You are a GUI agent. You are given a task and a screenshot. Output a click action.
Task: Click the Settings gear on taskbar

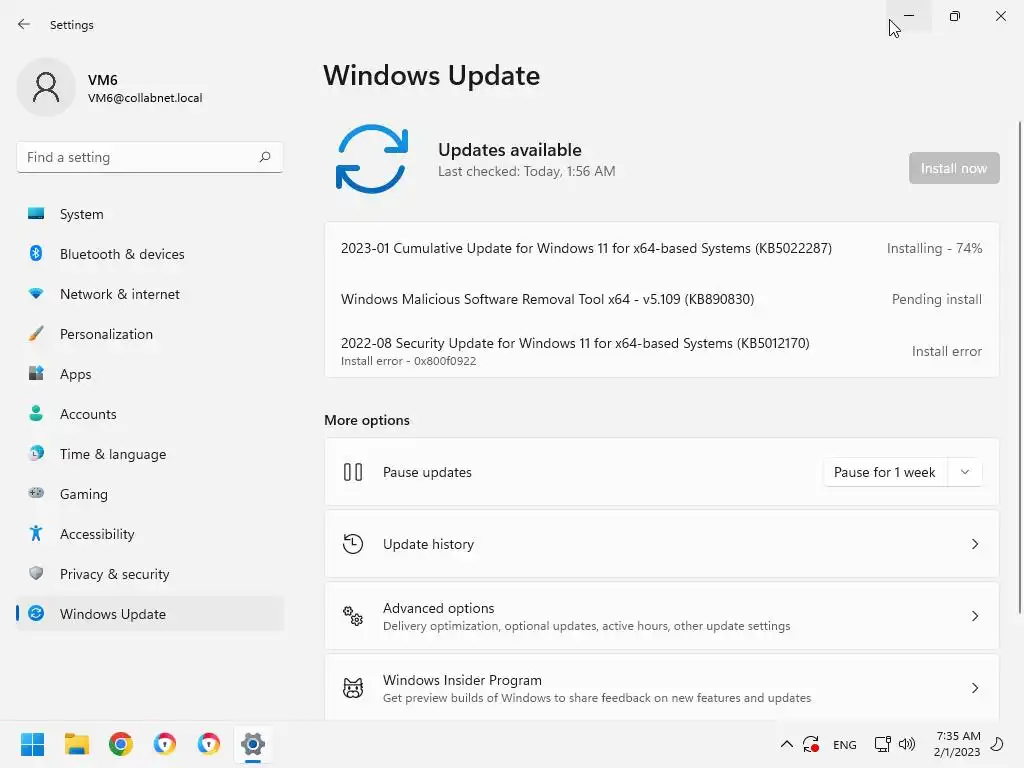253,744
